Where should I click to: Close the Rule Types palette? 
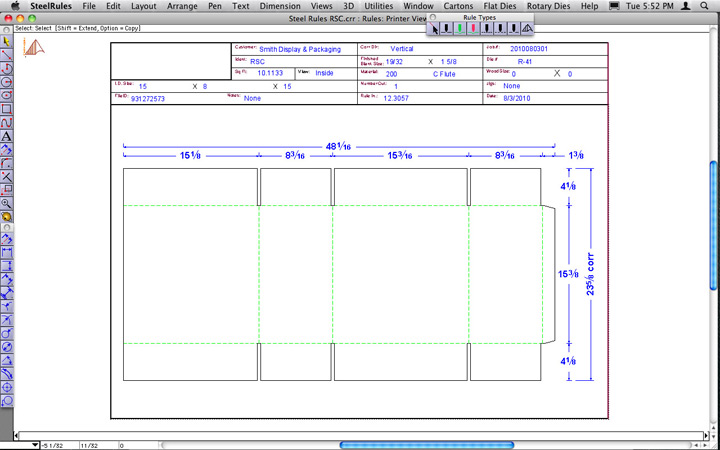pyautogui.click(x=432, y=17)
